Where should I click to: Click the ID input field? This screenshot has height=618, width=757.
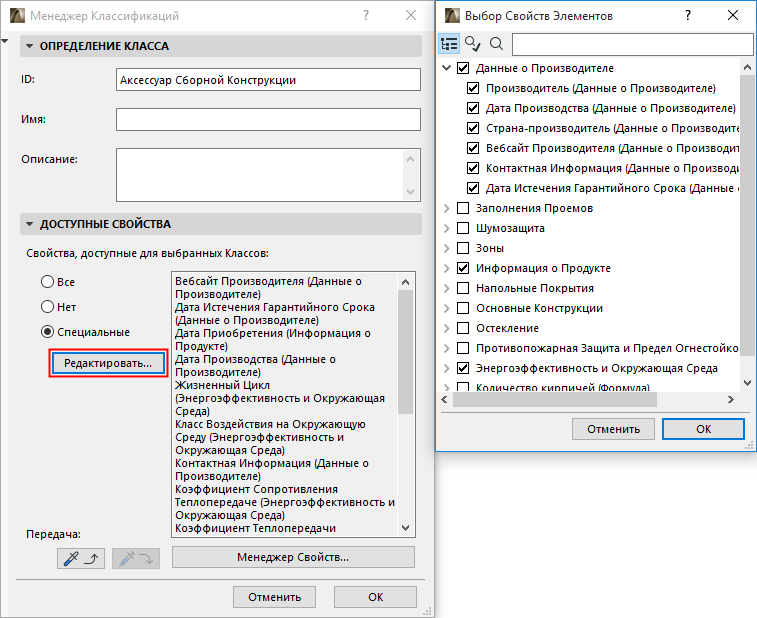[268, 80]
